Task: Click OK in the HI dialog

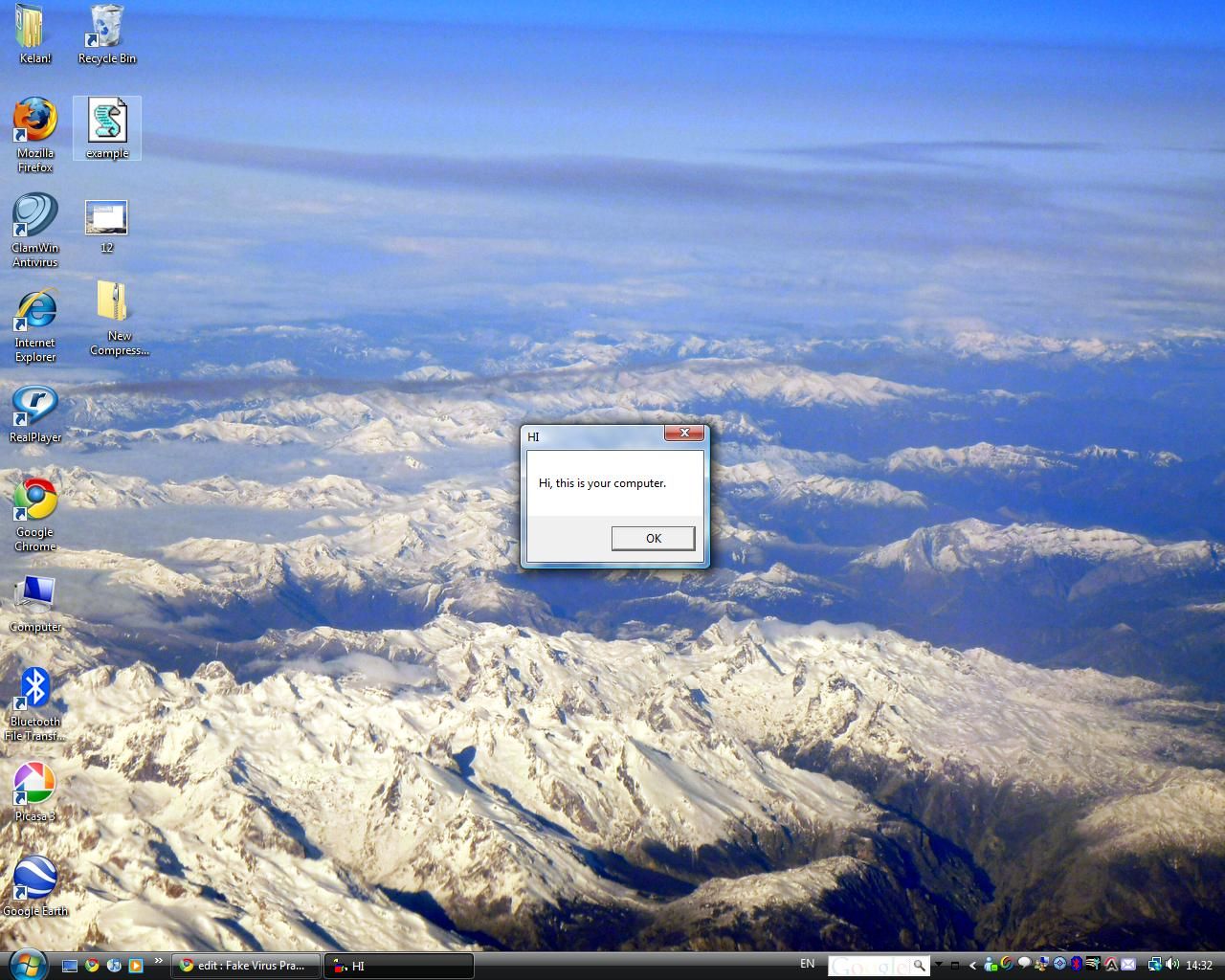Action: click(x=653, y=539)
